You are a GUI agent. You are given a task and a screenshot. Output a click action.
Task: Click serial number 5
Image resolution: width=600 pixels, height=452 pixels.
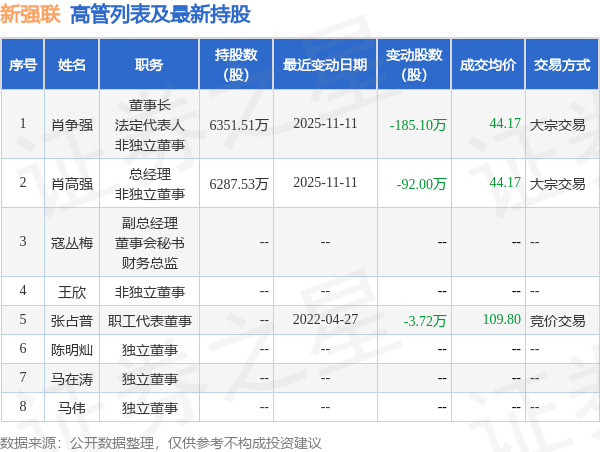pyautogui.click(x=23, y=319)
